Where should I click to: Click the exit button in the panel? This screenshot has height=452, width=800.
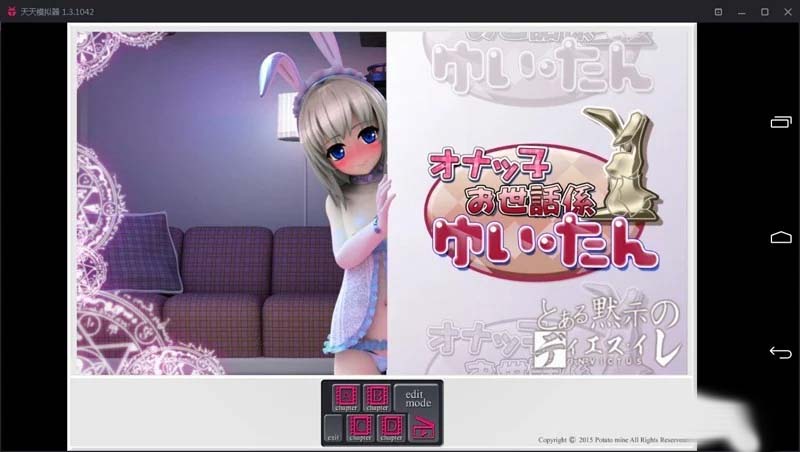coord(334,429)
